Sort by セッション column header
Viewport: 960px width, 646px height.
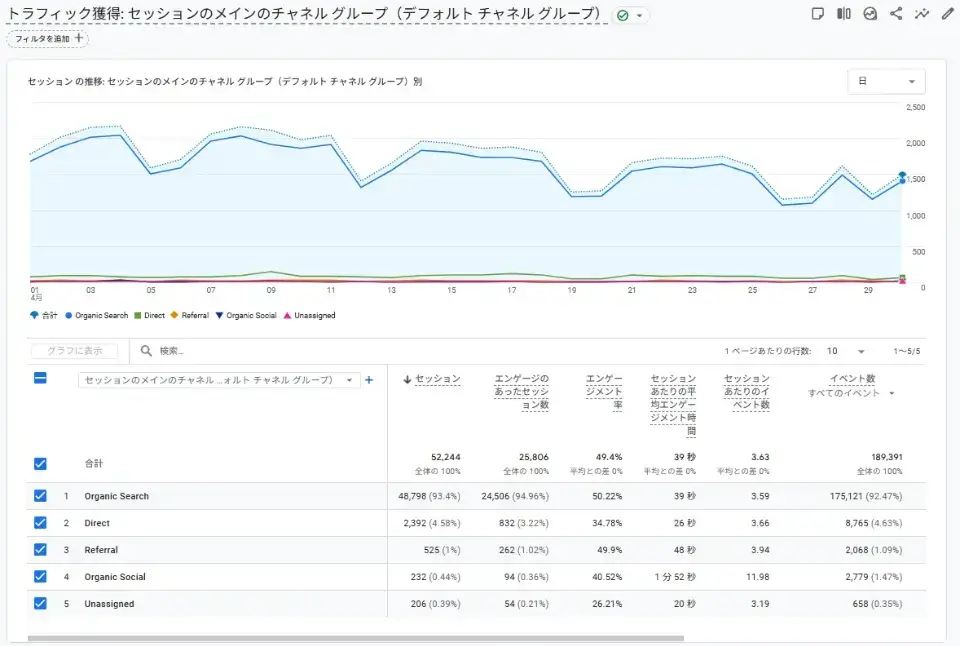[435, 378]
